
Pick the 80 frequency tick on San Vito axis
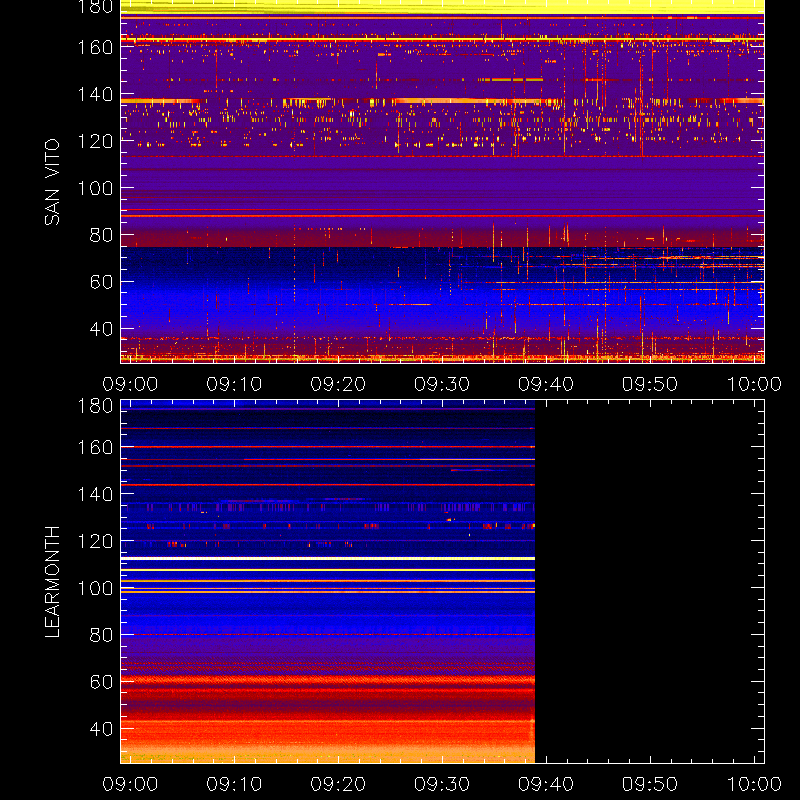tap(102, 235)
